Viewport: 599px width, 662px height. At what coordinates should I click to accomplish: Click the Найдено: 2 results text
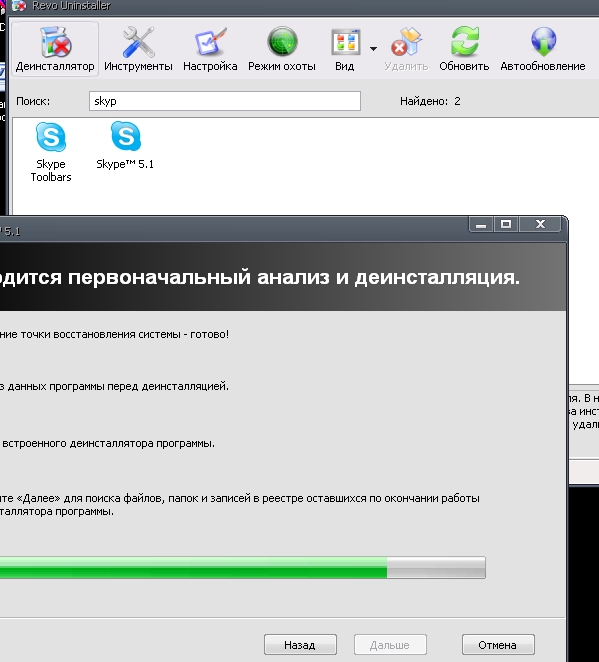click(x=430, y=101)
